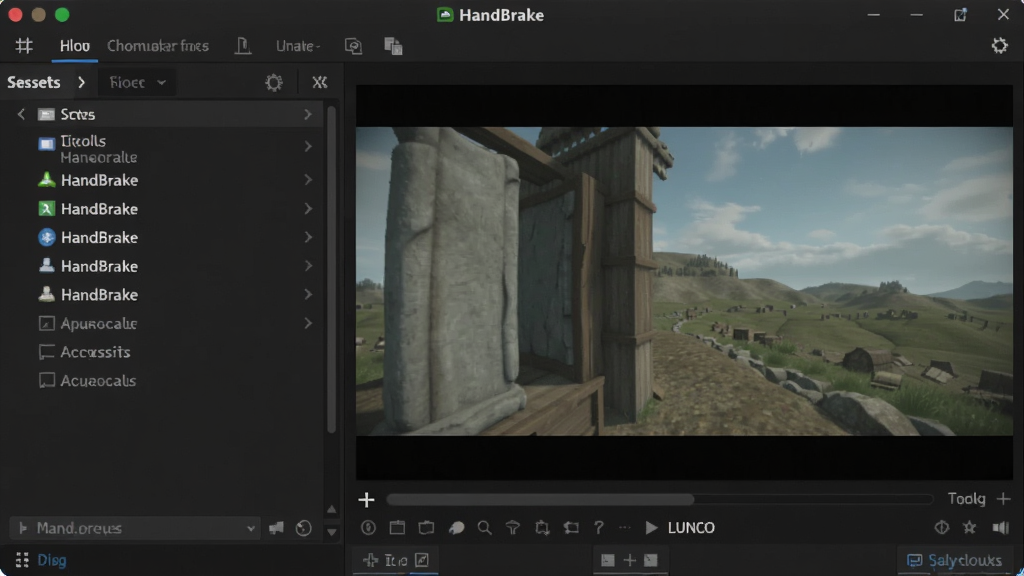Go back using chevron left of Scтes
This screenshot has height=576, width=1024.
[x=21, y=114]
